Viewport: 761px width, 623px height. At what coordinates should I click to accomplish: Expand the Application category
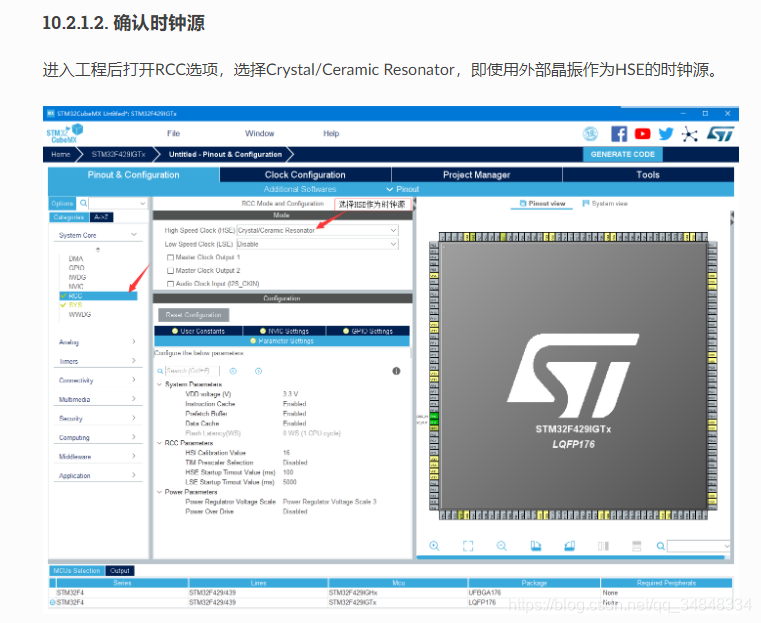tap(98, 475)
